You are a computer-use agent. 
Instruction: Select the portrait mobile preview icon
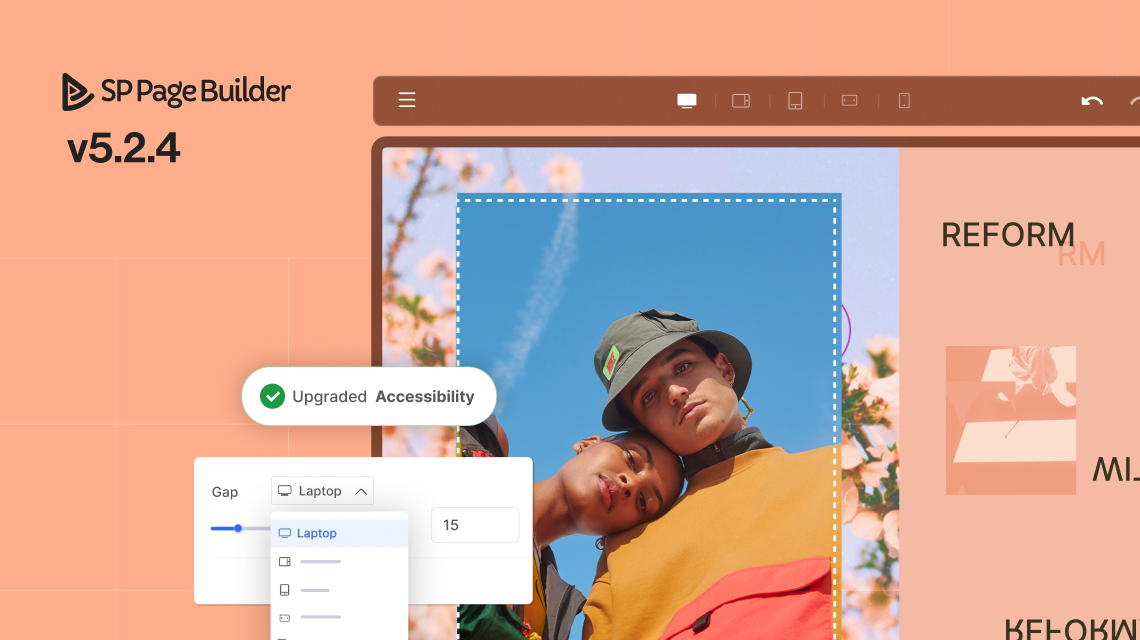(x=904, y=100)
